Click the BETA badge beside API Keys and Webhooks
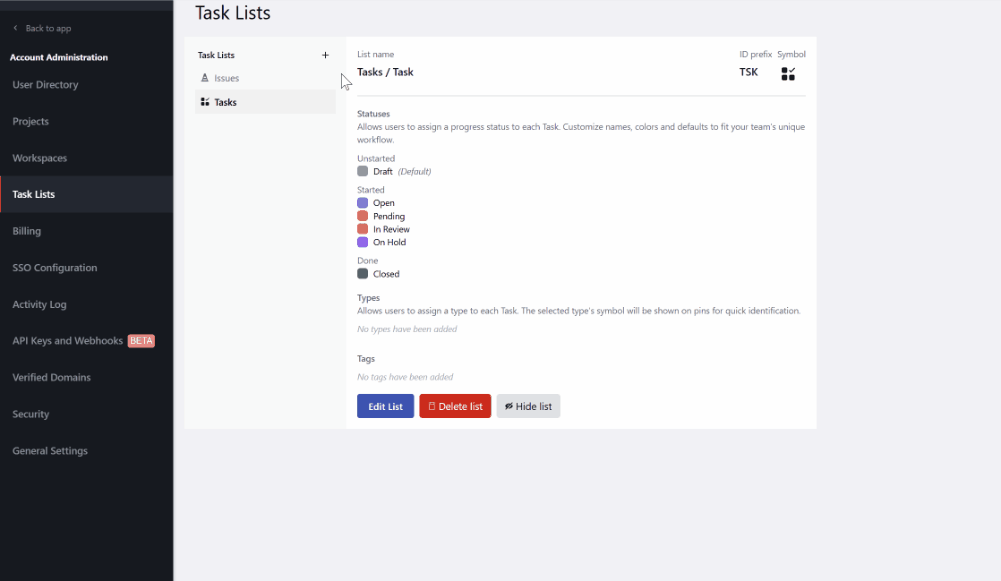The image size is (1001, 581). [141, 340]
